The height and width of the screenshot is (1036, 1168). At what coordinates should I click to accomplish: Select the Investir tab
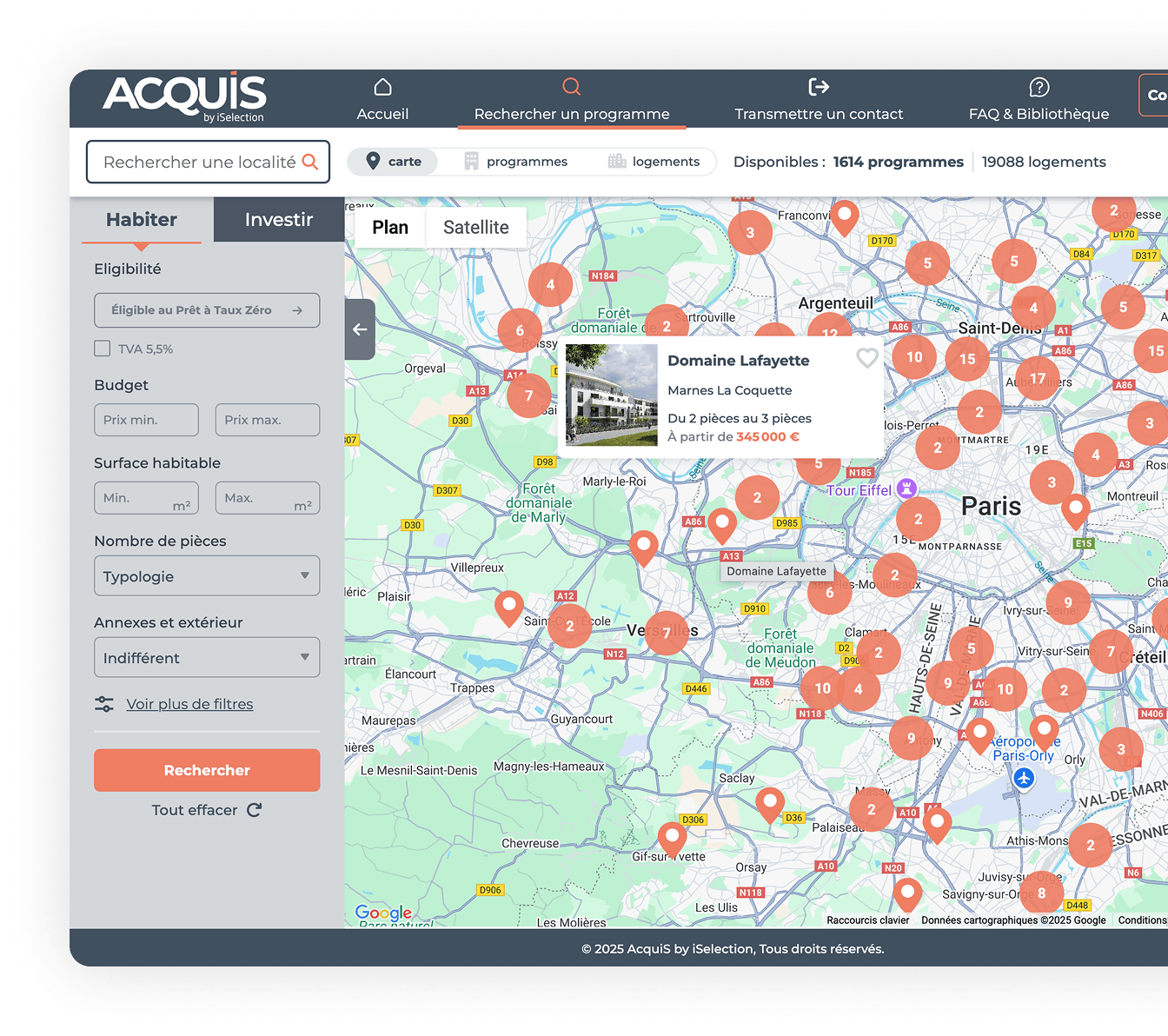(279, 220)
